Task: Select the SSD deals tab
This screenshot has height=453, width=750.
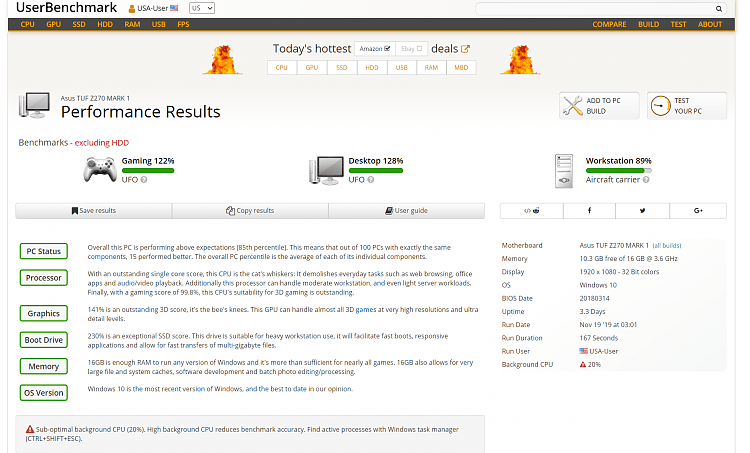Action: pyautogui.click(x=342, y=68)
